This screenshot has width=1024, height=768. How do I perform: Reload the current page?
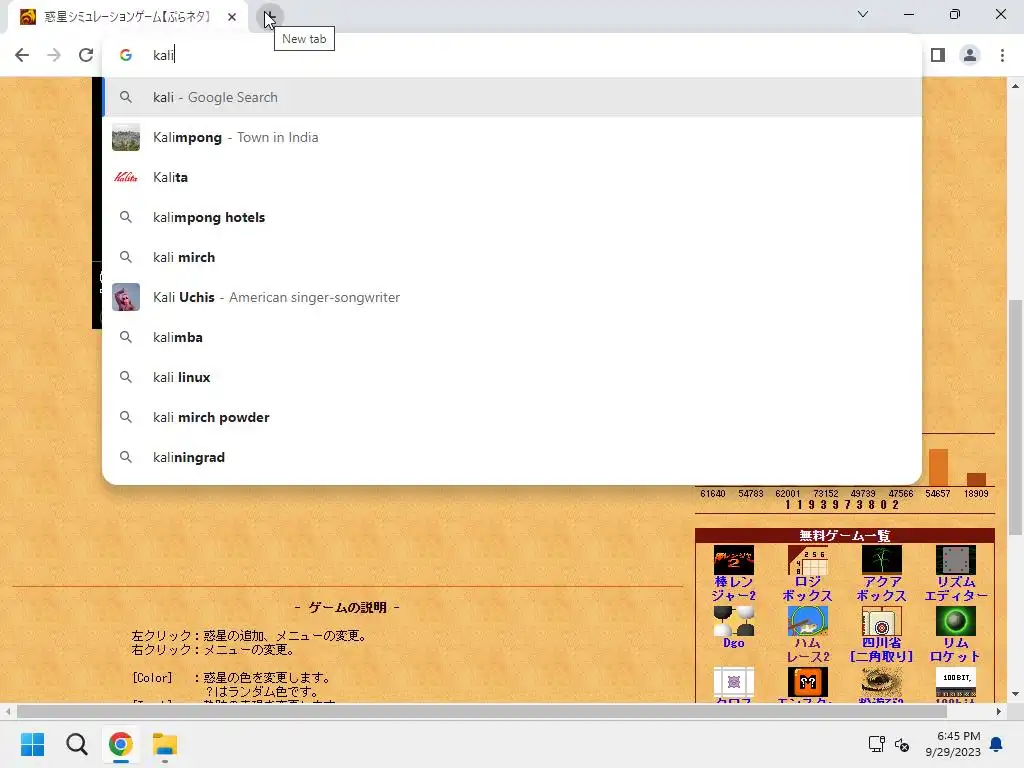pos(86,55)
